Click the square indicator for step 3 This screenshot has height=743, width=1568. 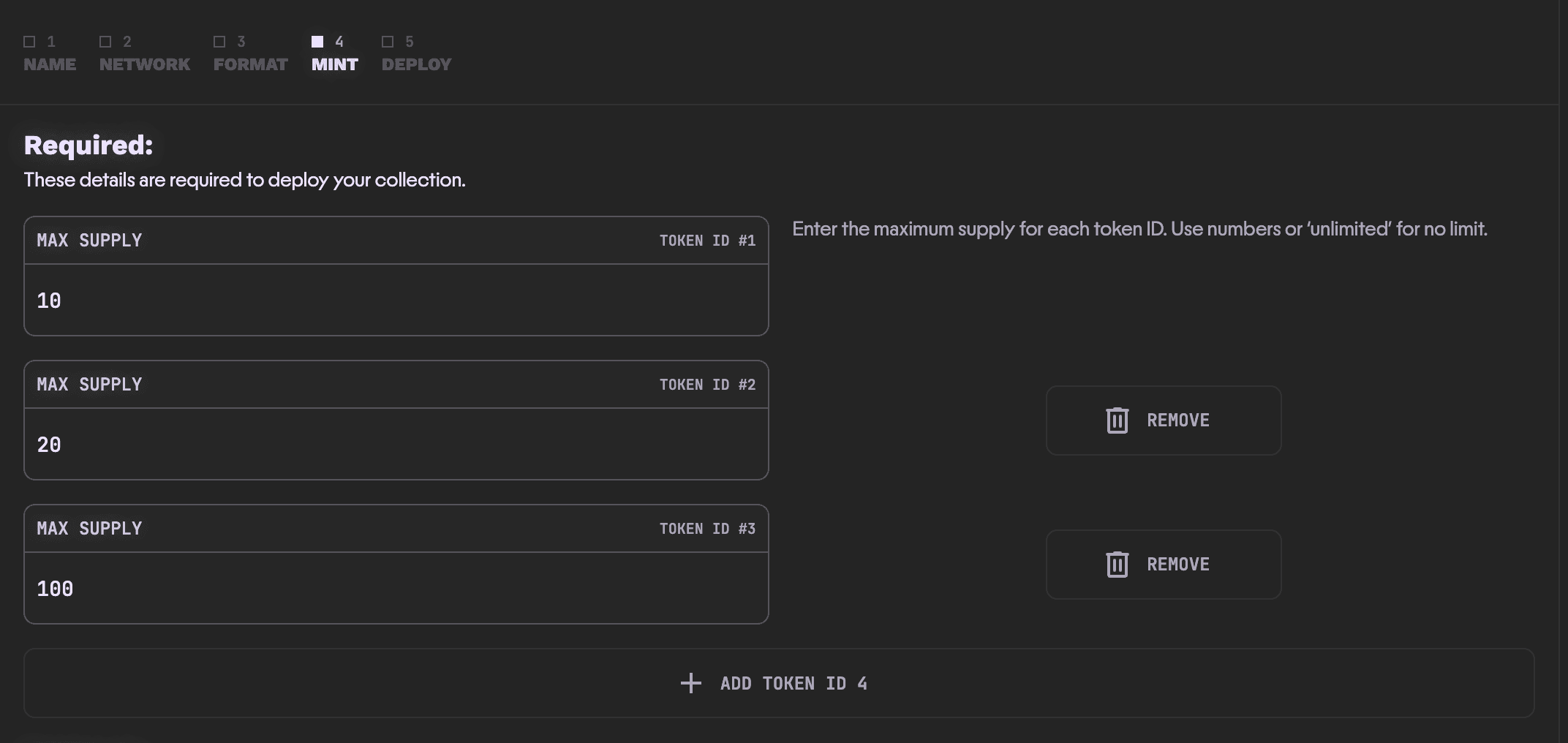tap(219, 42)
